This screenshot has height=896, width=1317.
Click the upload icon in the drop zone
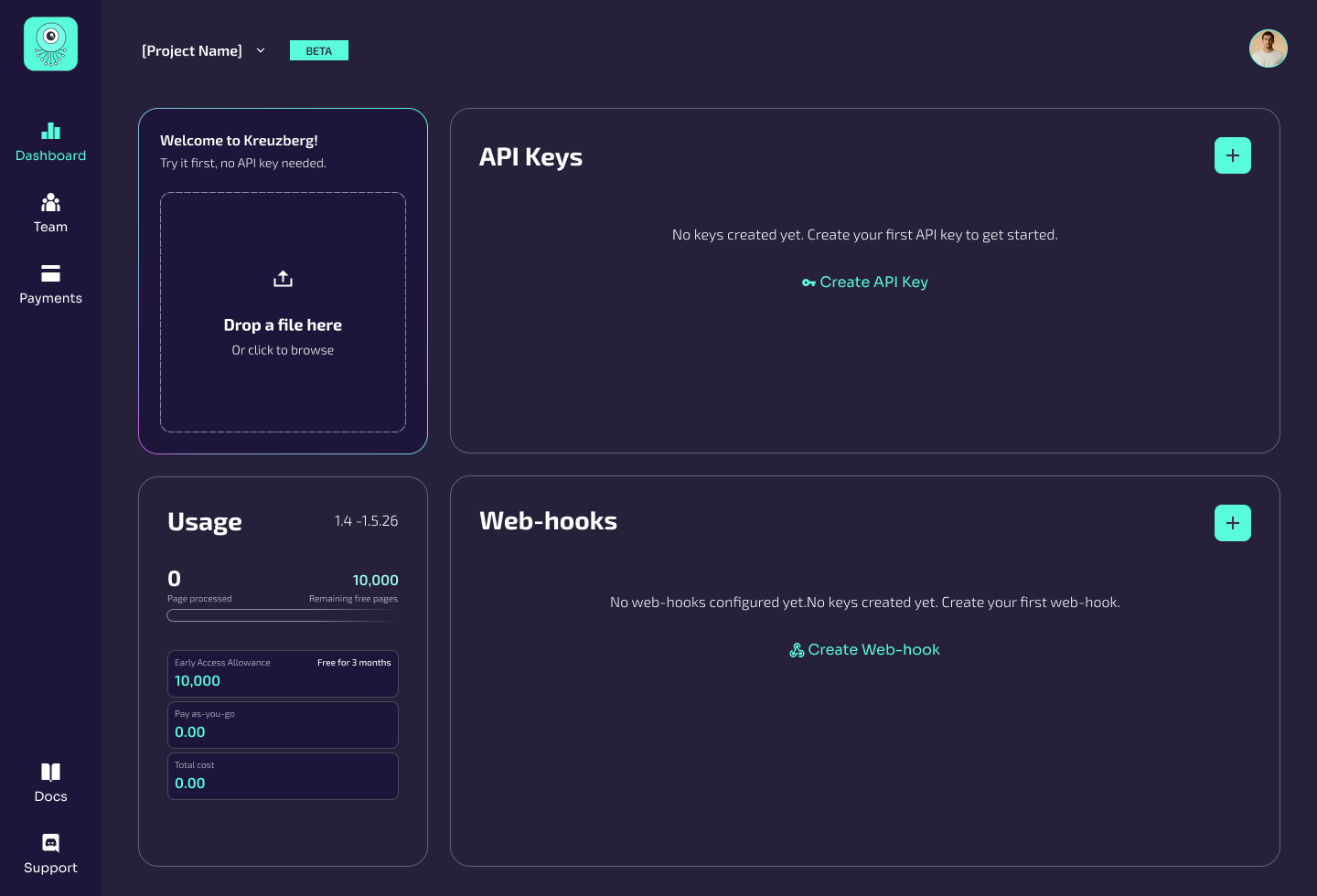283,279
